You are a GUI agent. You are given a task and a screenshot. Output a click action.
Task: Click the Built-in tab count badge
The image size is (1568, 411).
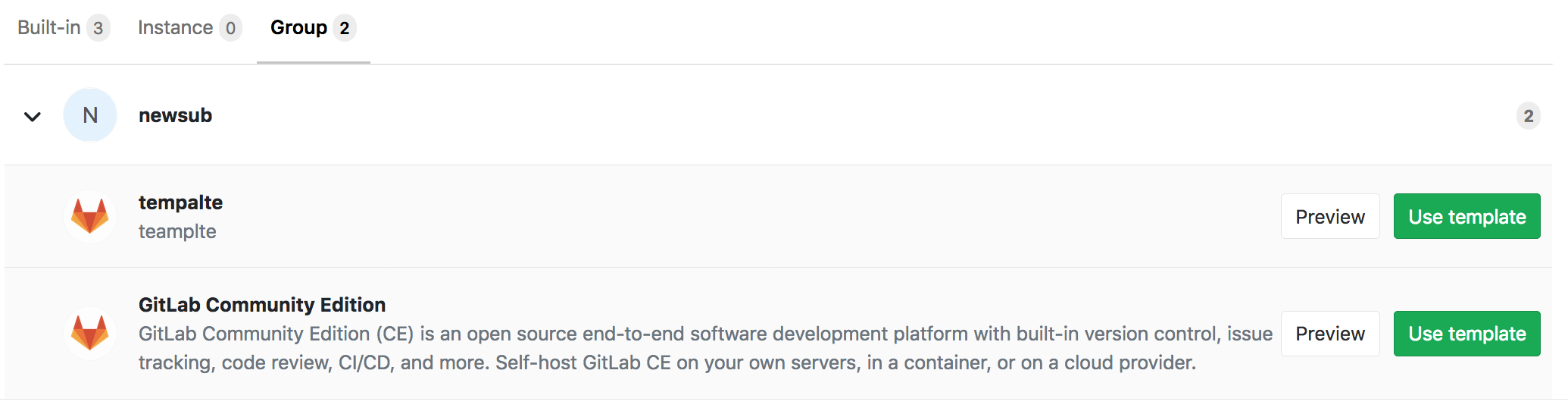(x=98, y=28)
